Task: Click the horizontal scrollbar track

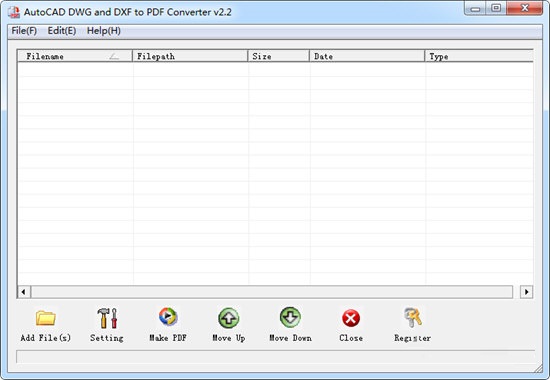Action: 272,292
